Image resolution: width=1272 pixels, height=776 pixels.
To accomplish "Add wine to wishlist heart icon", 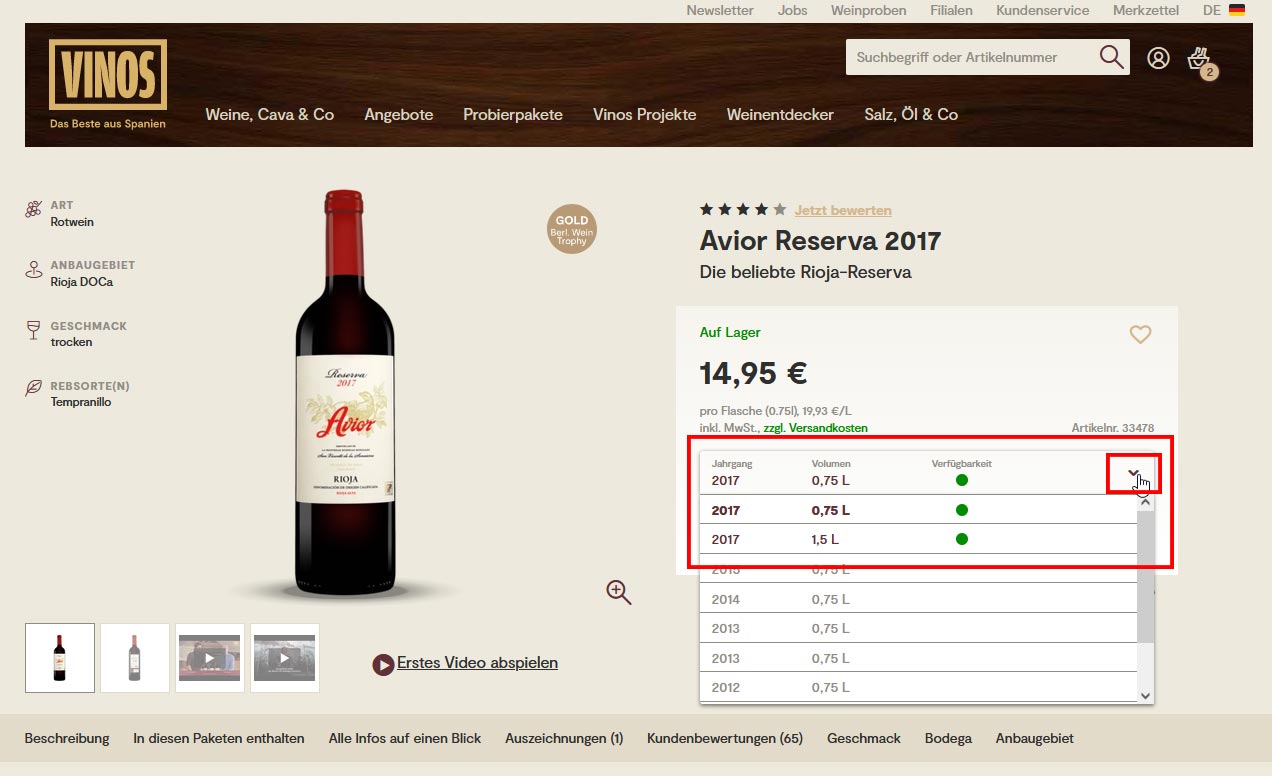I will [1140, 334].
